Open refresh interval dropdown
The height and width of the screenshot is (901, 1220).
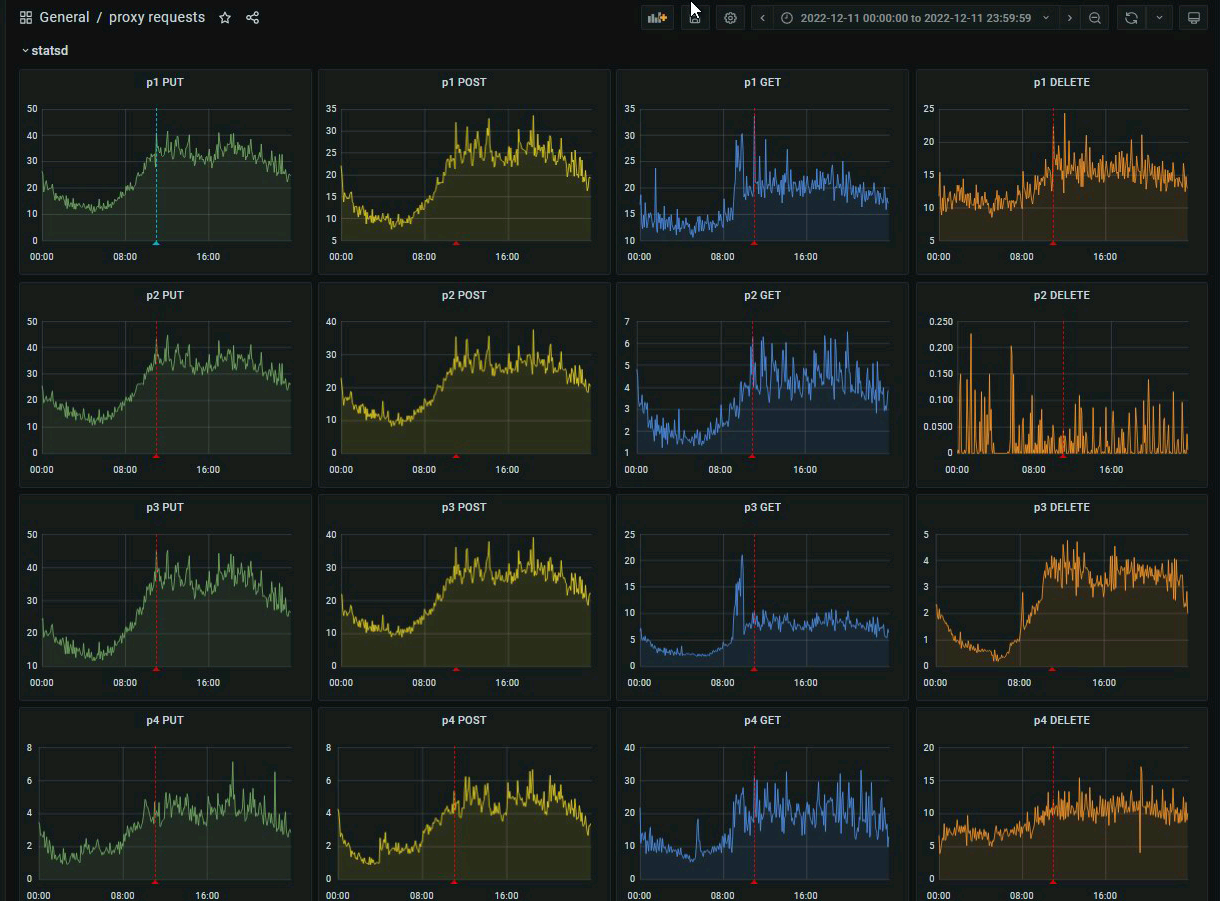tap(1159, 18)
